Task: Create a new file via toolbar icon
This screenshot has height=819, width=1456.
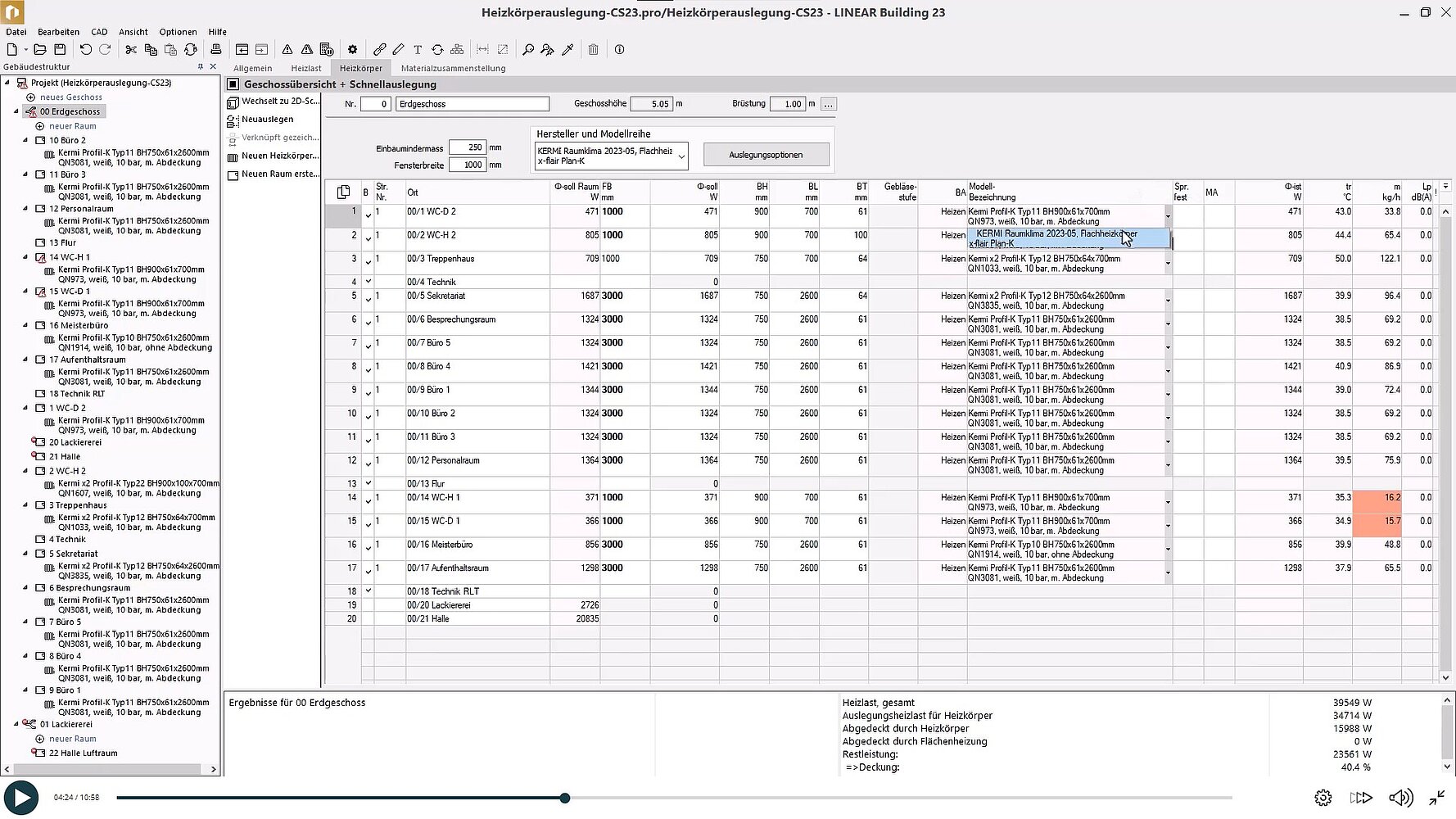Action: pyautogui.click(x=12, y=50)
